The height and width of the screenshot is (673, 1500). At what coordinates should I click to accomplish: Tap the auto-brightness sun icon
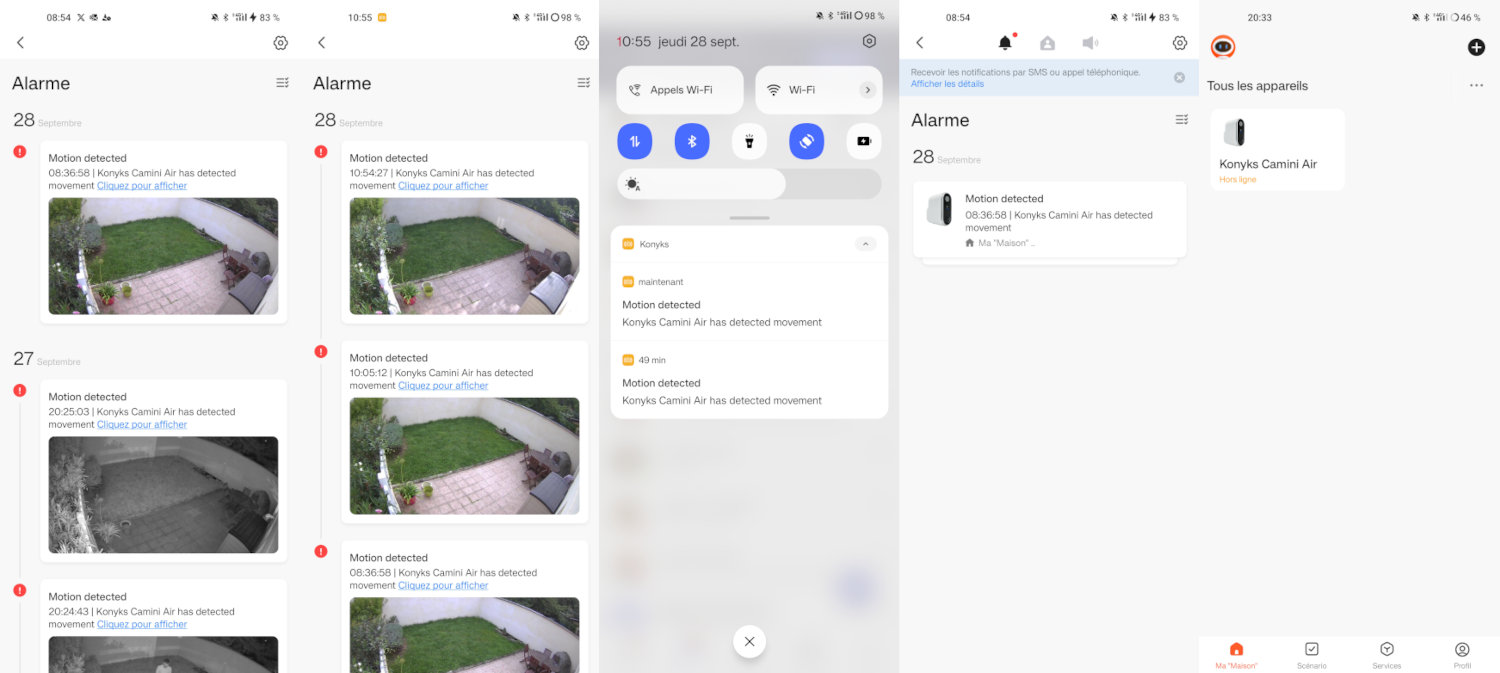tap(632, 184)
